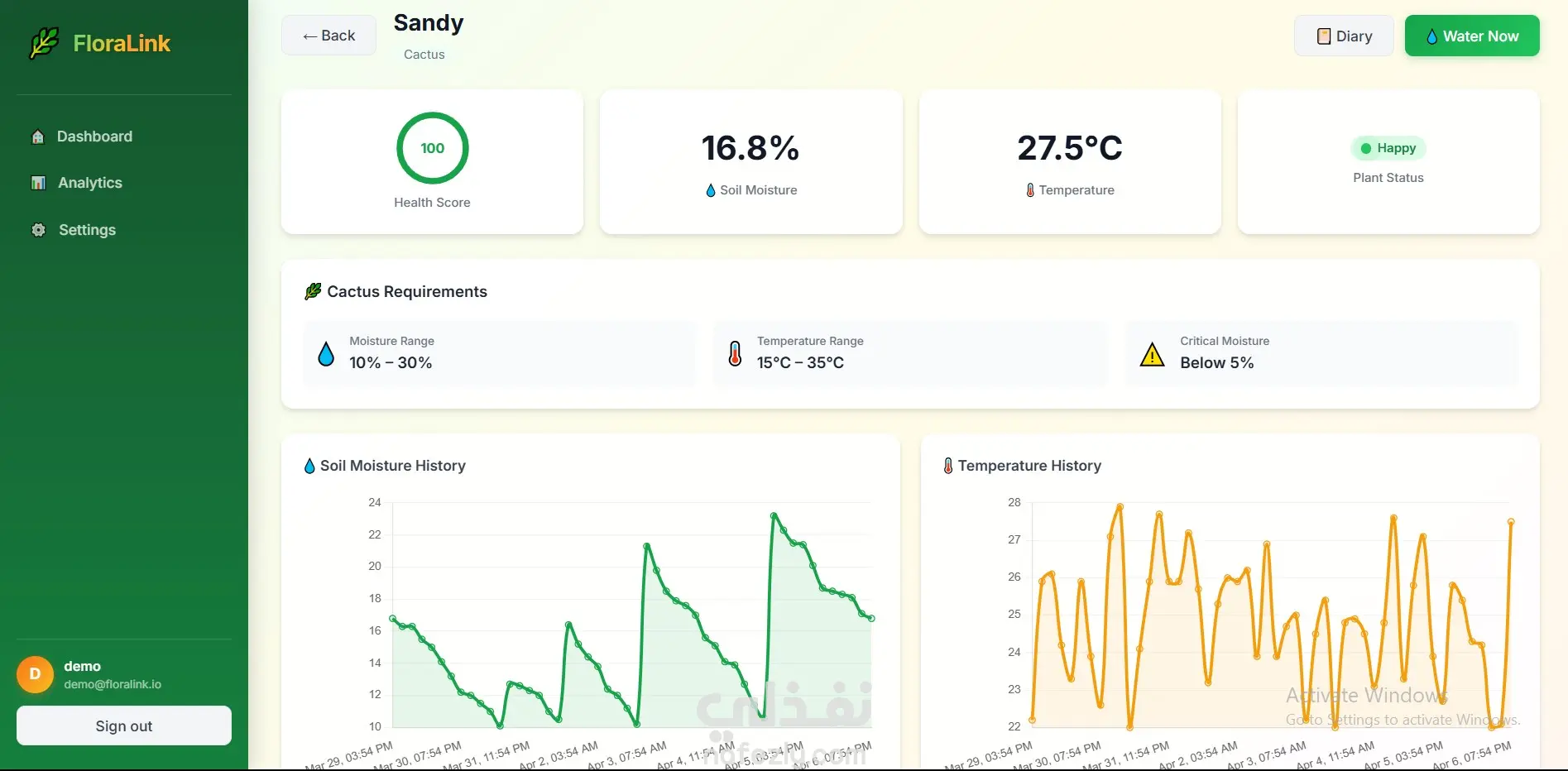Screen dimensions: 1568x771
Task: Click the FloraLink leaf logo icon
Action: pos(44,43)
